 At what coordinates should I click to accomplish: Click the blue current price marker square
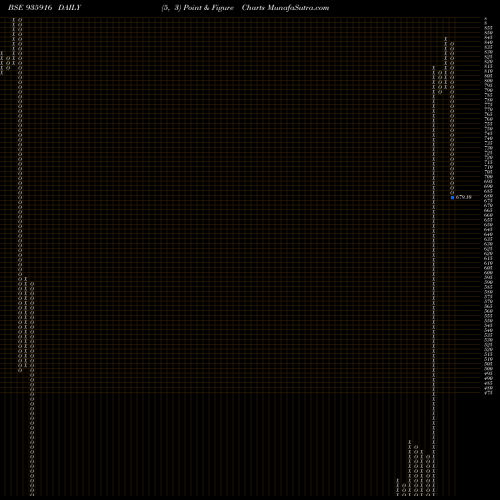pos(452,197)
